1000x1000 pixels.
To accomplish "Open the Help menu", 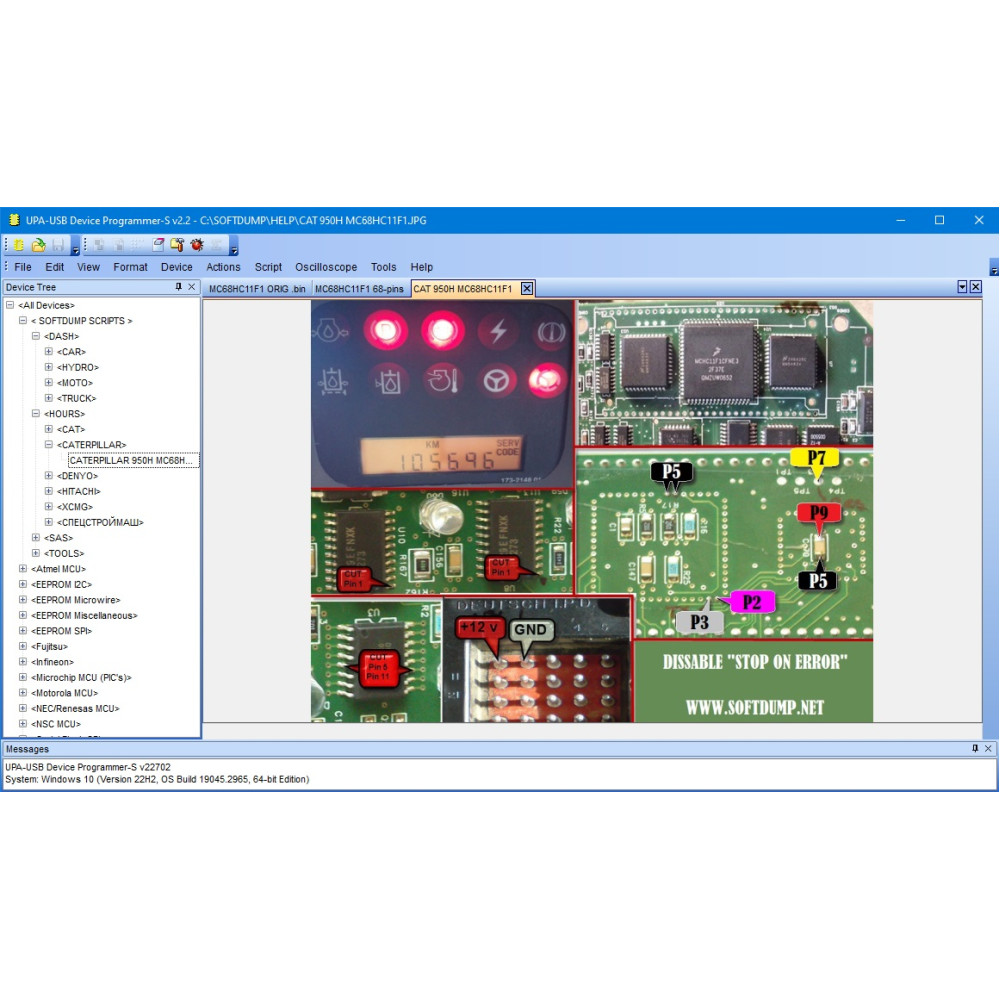I will [x=422, y=267].
